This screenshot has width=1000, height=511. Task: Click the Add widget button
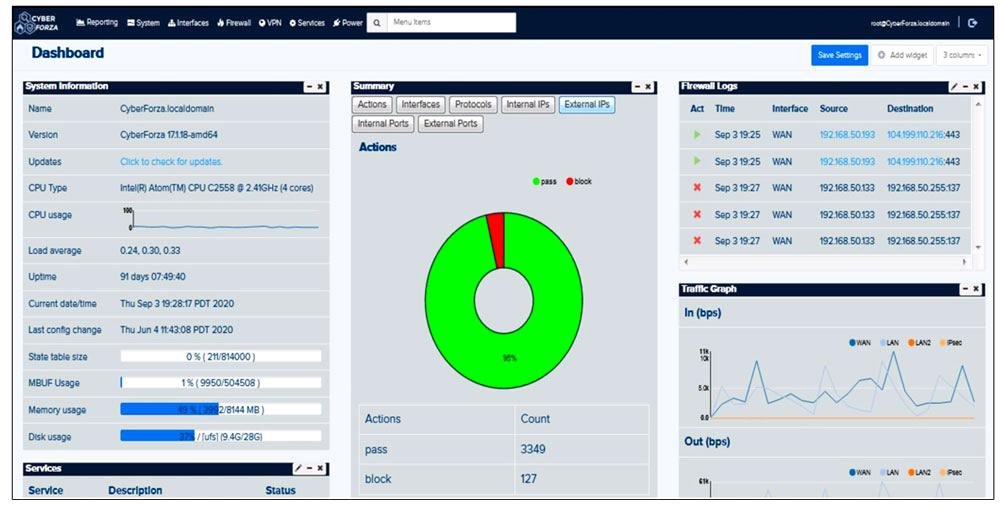[902, 56]
